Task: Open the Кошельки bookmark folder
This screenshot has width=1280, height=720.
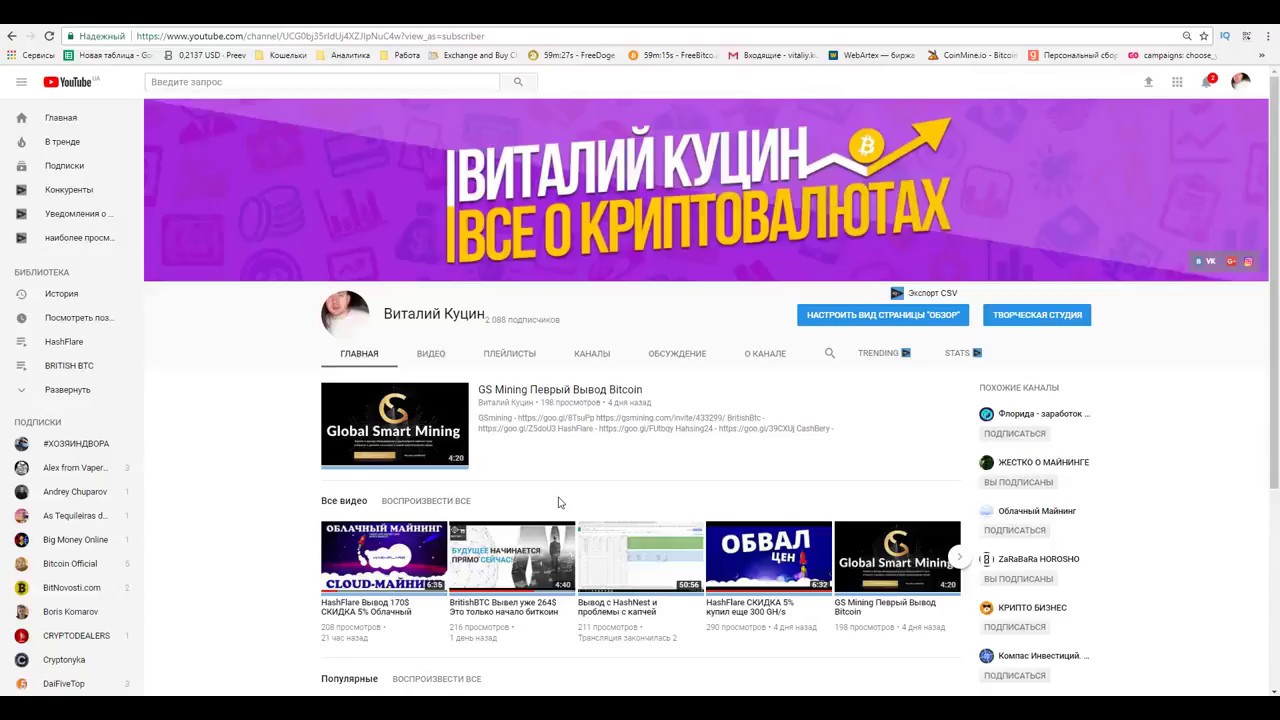Action: coord(281,56)
